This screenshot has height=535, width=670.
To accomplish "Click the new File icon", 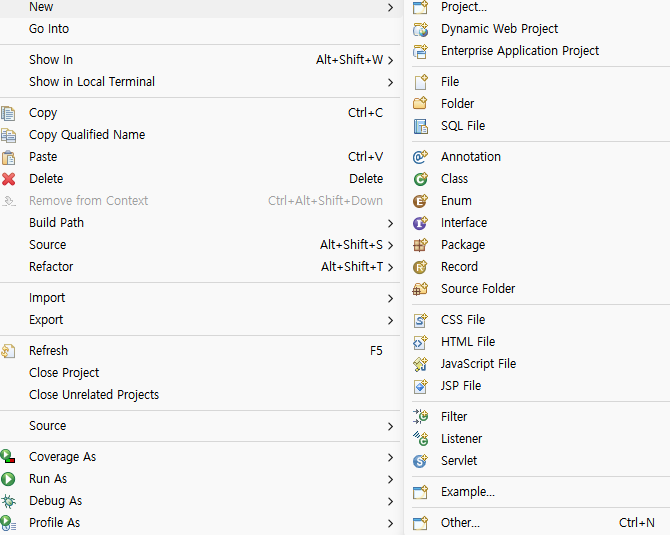I will 420,82.
